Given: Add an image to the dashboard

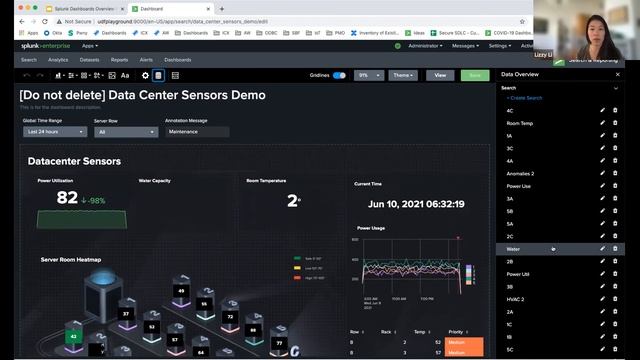Looking at the screenshot, I should (112, 76).
